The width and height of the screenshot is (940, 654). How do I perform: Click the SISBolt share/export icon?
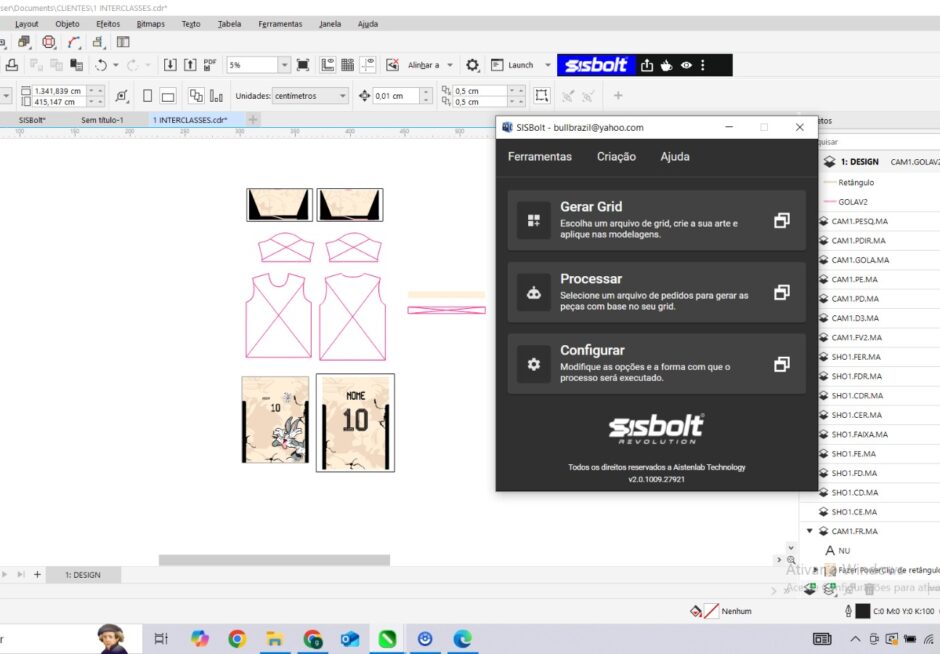point(647,65)
